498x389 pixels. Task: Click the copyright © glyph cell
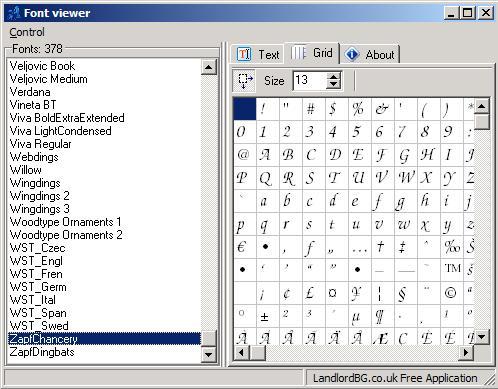click(452, 293)
